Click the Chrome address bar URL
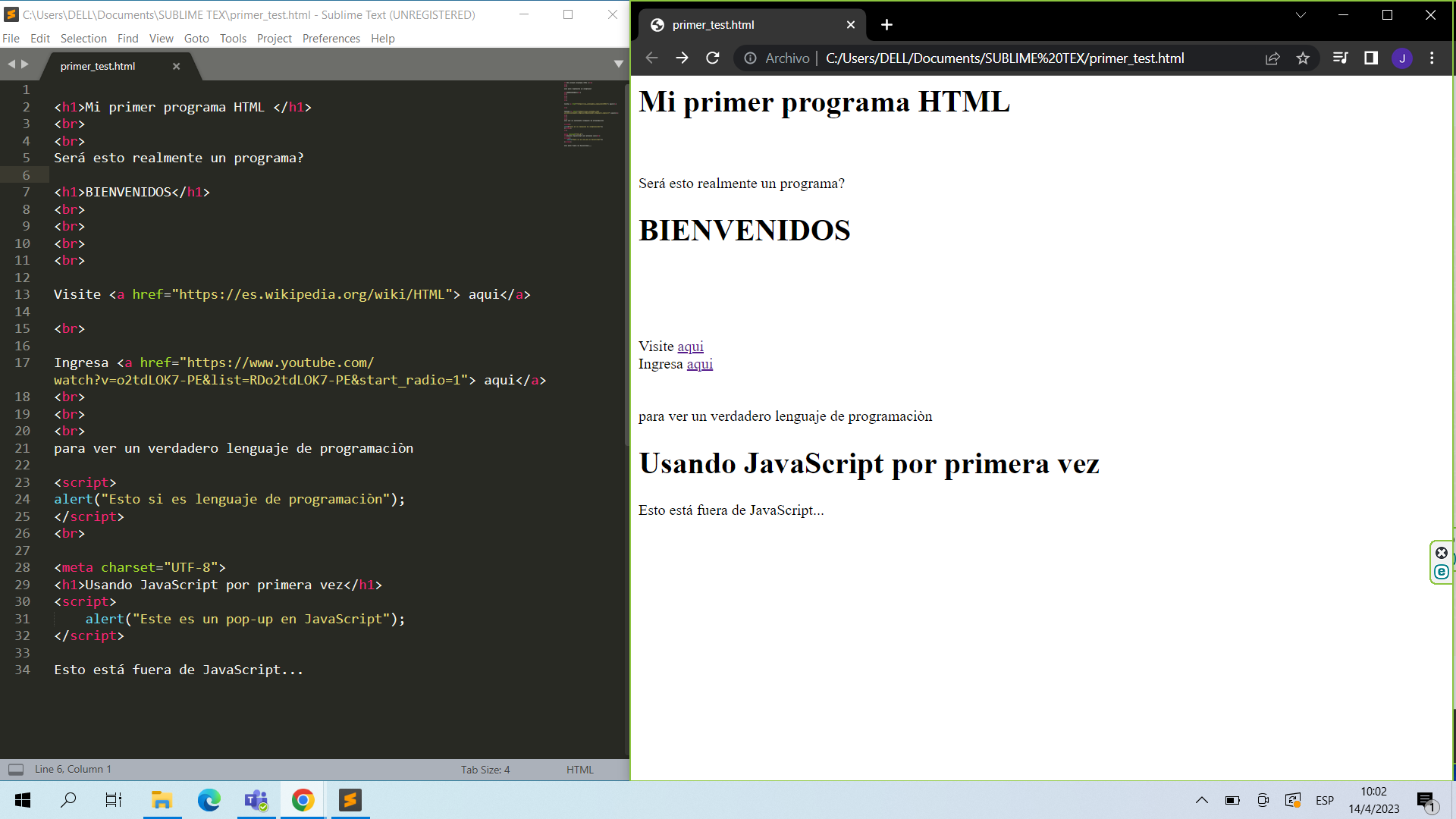The height and width of the screenshot is (819, 1456). point(1005,58)
